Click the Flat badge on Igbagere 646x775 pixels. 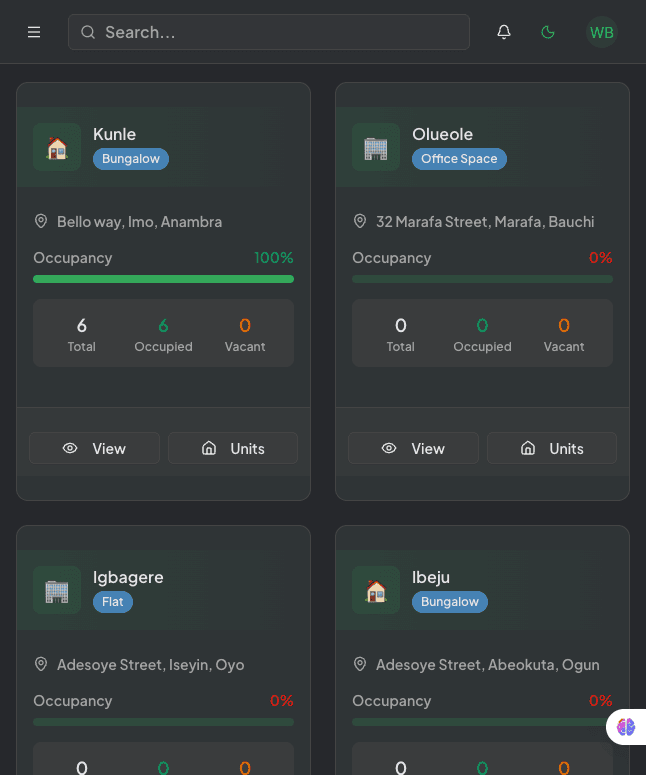pos(113,602)
